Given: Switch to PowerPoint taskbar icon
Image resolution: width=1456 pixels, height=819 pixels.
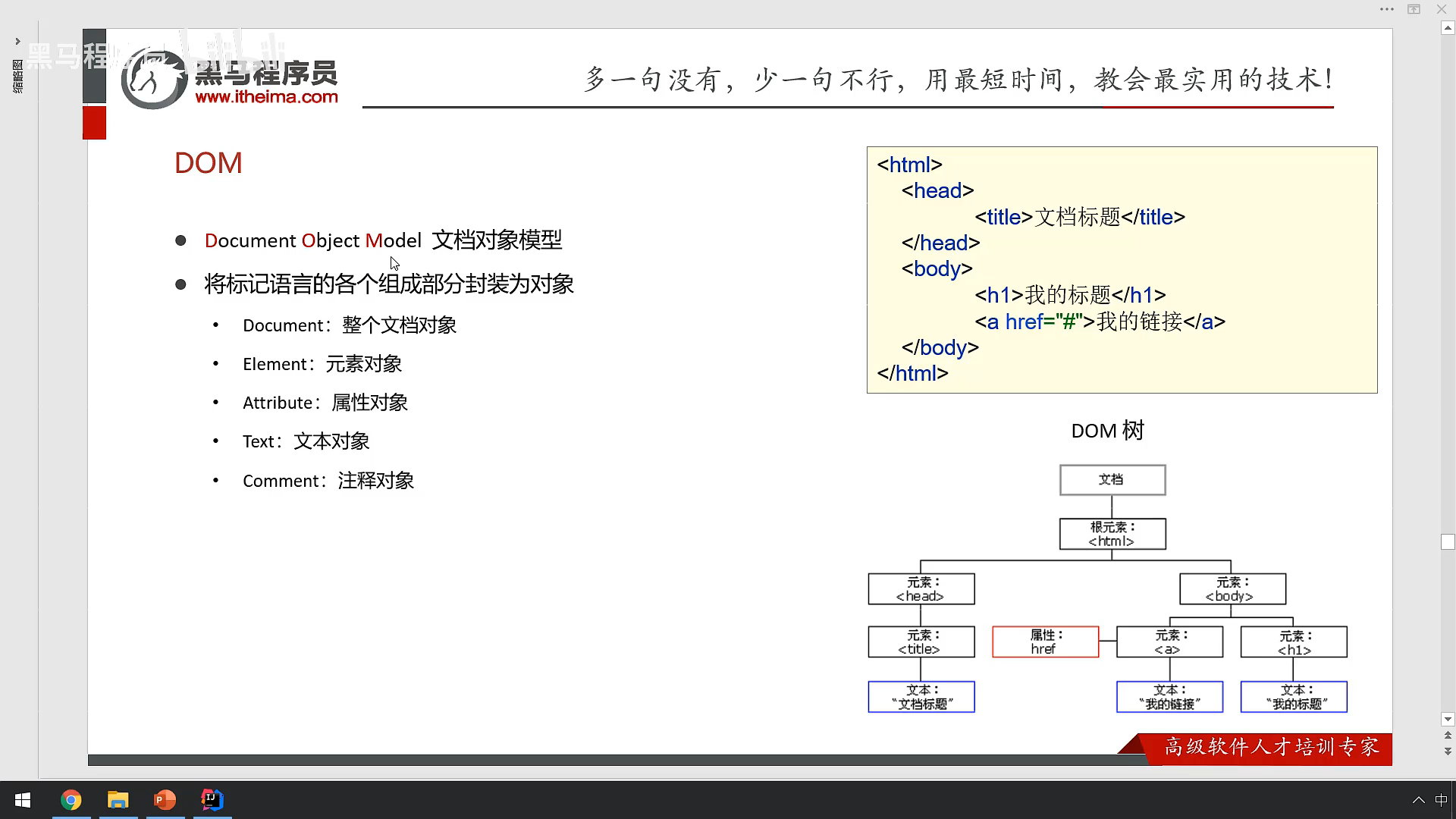Looking at the screenshot, I should [x=165, y=800].
